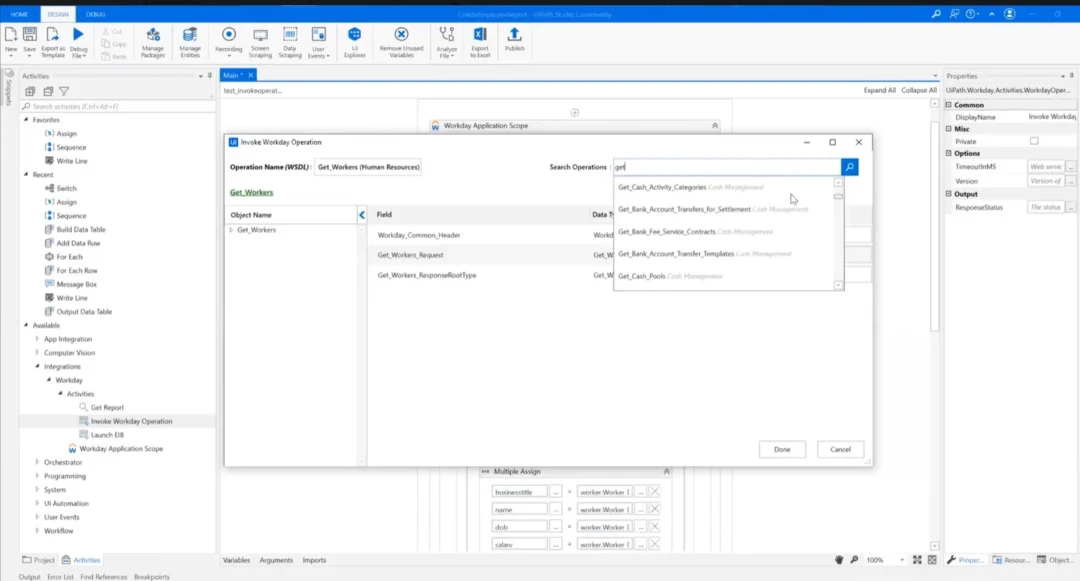The width and height of the screenshot is (1080, 581).
Task: Collapse the Common section in Properties
Action: (x=950, y=104)
